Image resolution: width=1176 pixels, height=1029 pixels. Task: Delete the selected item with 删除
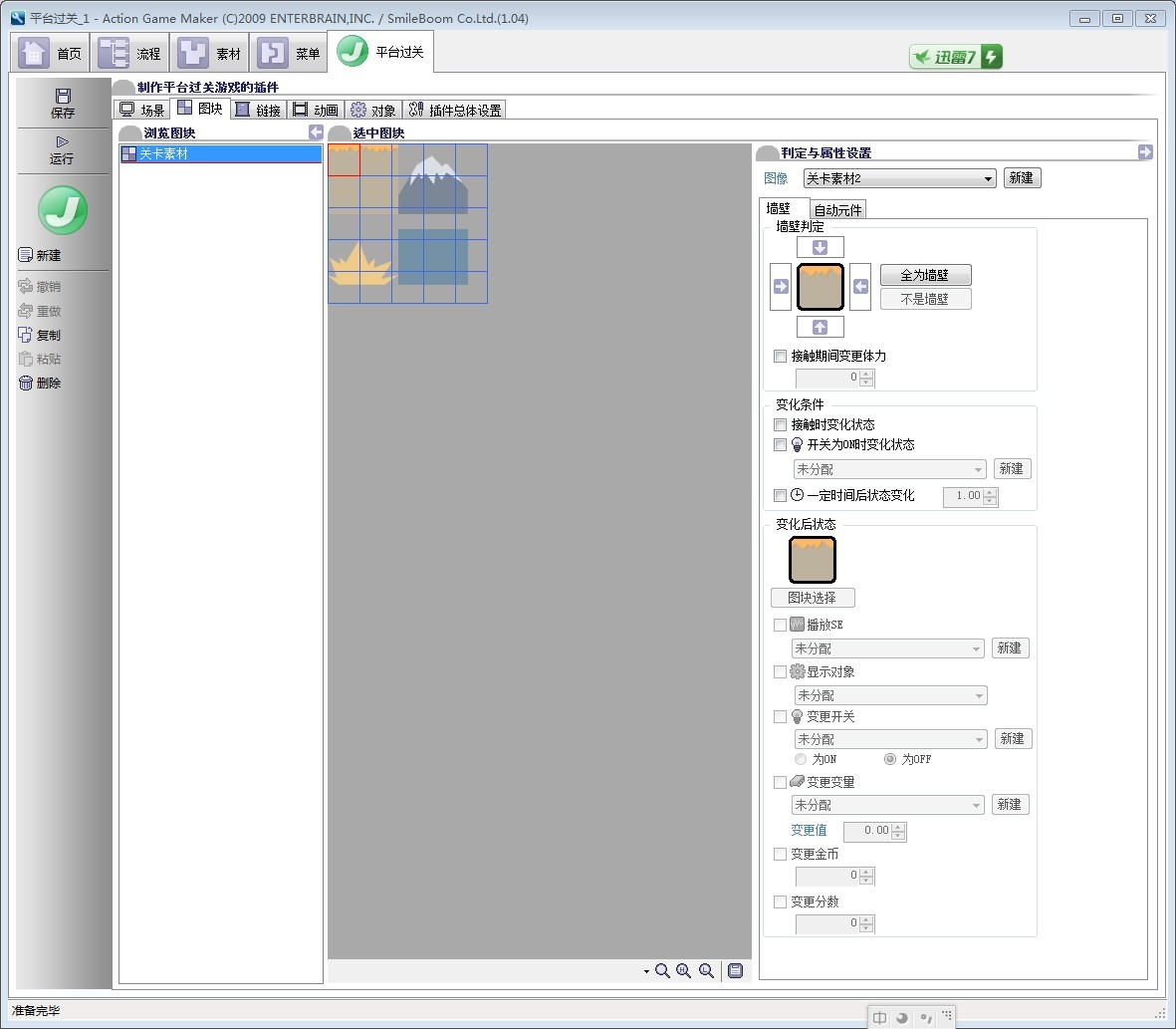pyautogui.click(x=40, y=384)
